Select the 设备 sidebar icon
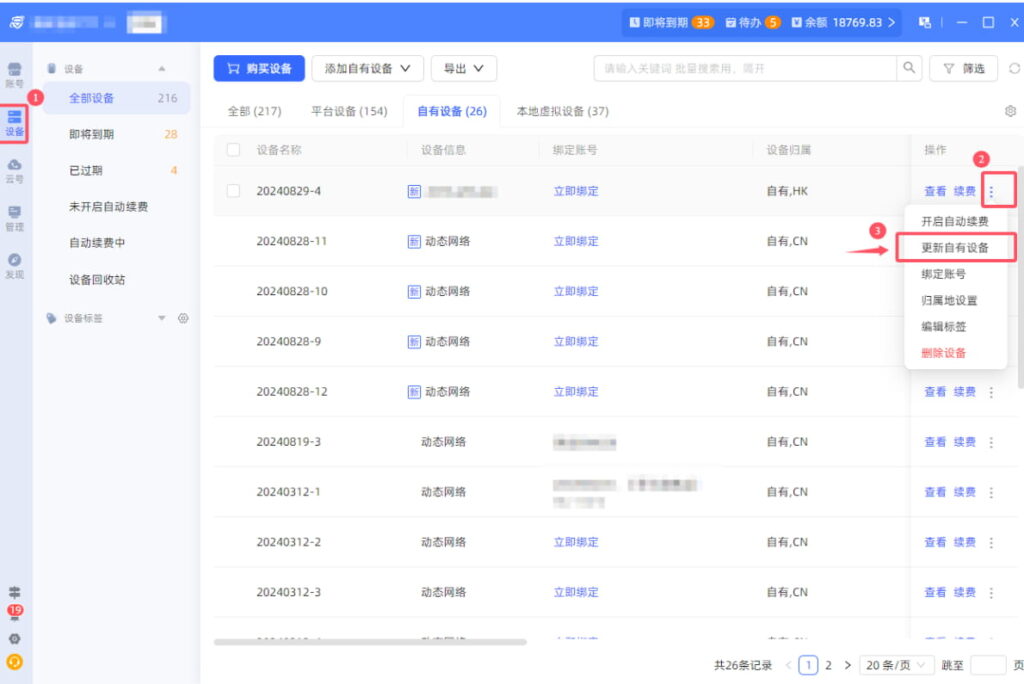The width and height of the screenshot is (1024, 684). tap(14, 123)
